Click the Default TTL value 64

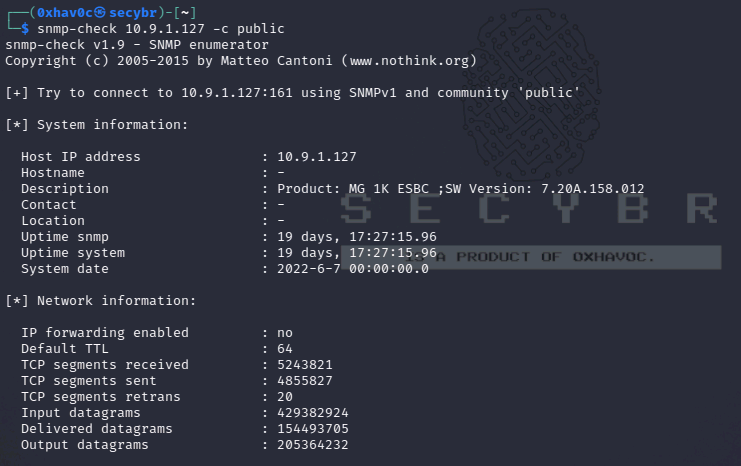(x=284, y=349)
